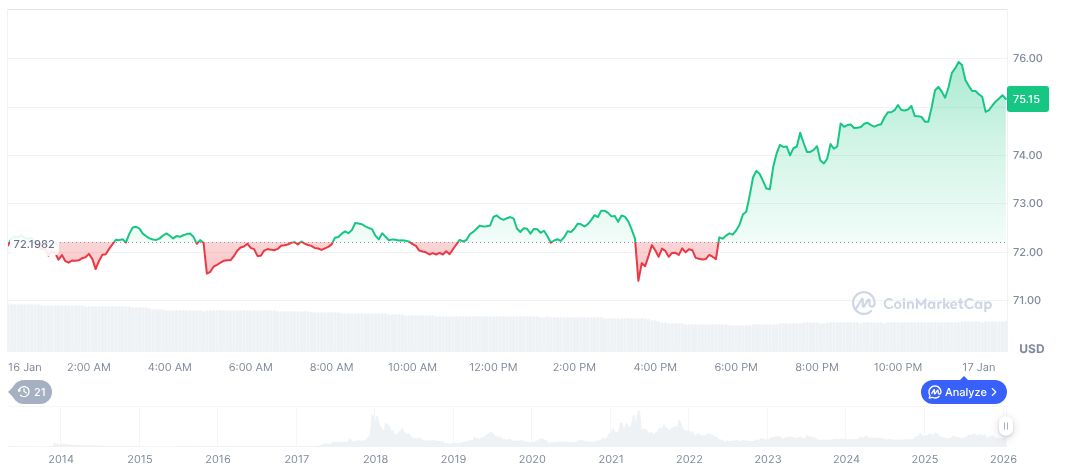Screen dimensions: 1072x470
Task: Click the 71.00 price axis label
Action: pyautogui.click(x=1029, y=300)
